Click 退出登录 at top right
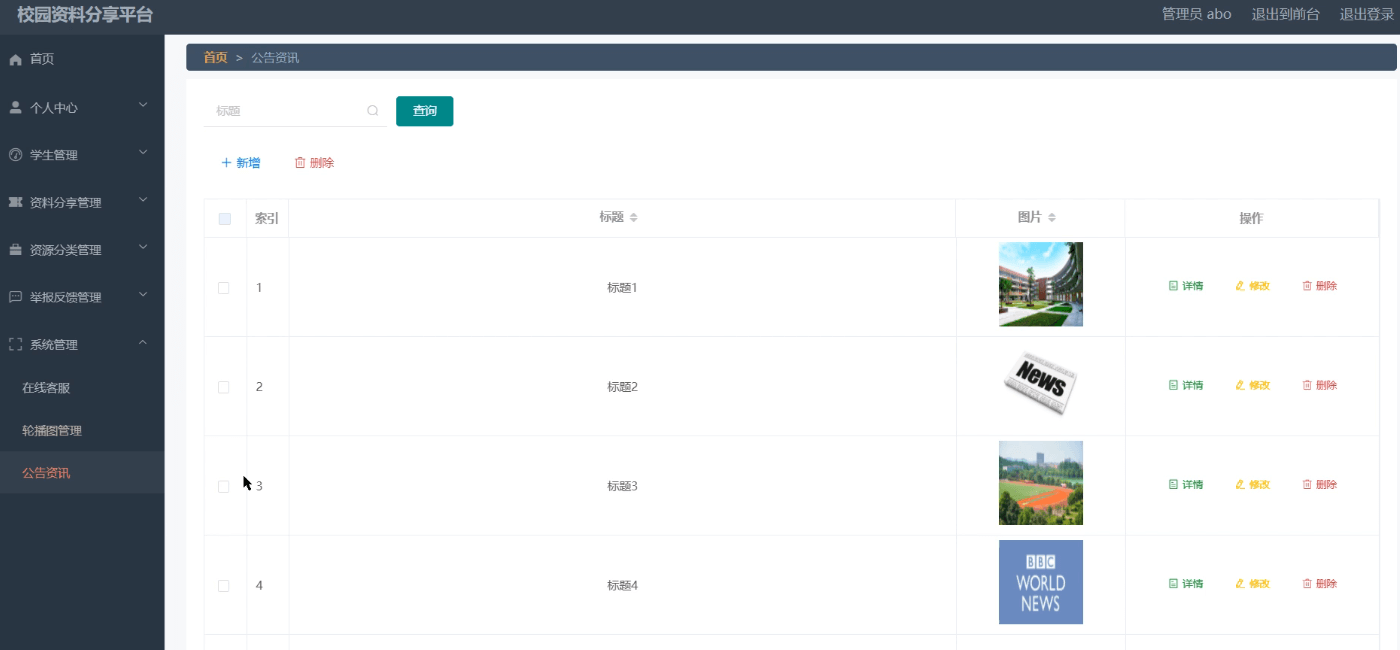 (1364, 14)
